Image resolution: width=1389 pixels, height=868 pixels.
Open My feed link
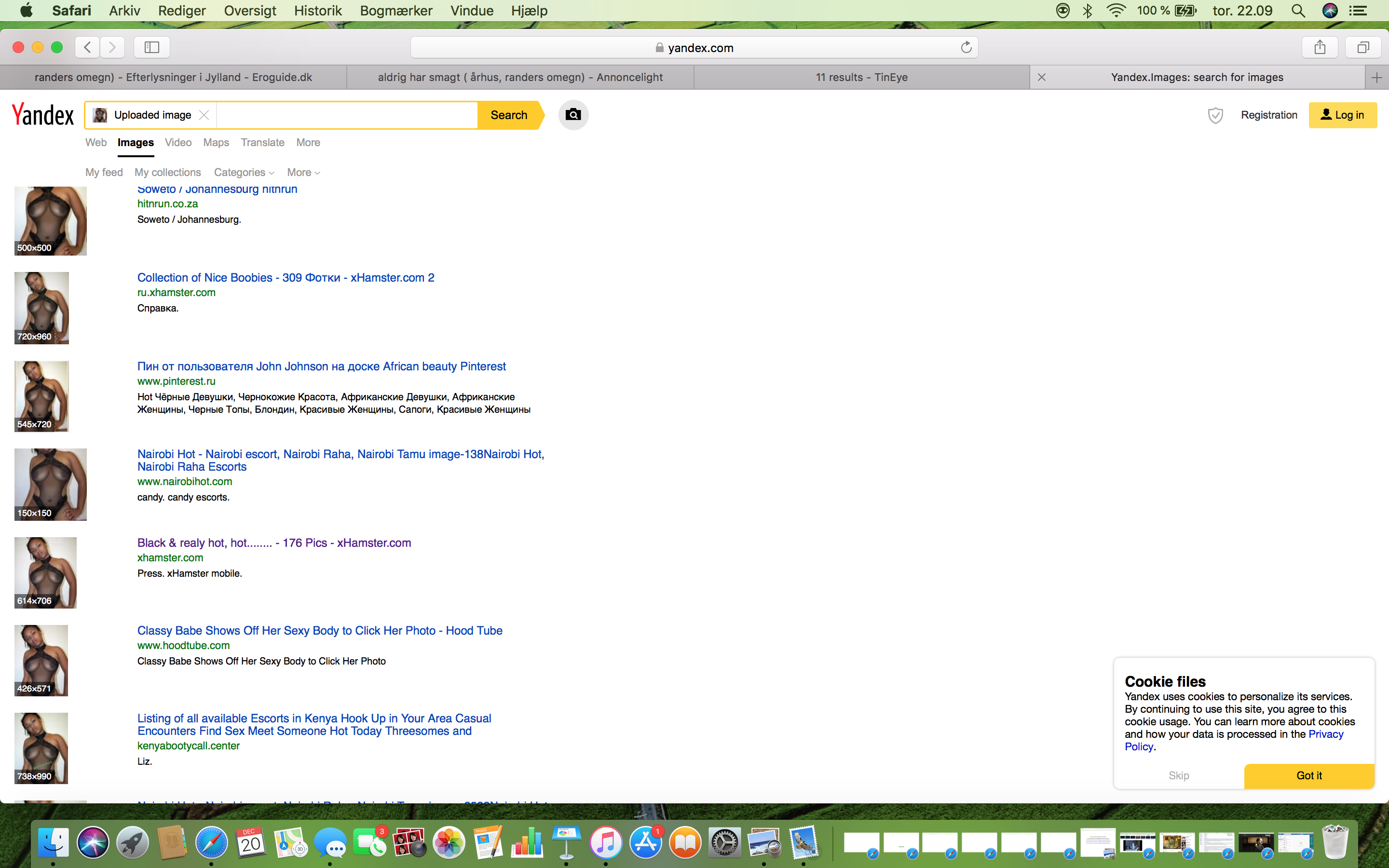point(104,172)
